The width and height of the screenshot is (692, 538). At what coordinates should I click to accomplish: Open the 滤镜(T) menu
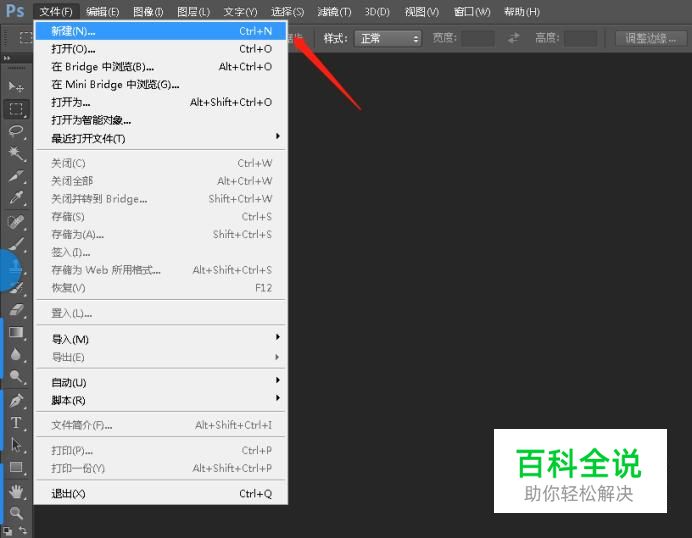[334, 11]
